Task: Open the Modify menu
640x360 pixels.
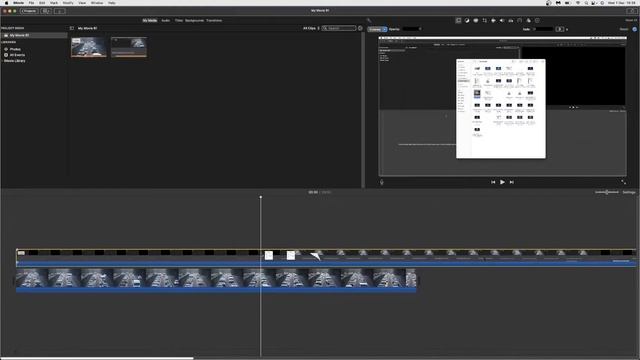Action: 68,3
